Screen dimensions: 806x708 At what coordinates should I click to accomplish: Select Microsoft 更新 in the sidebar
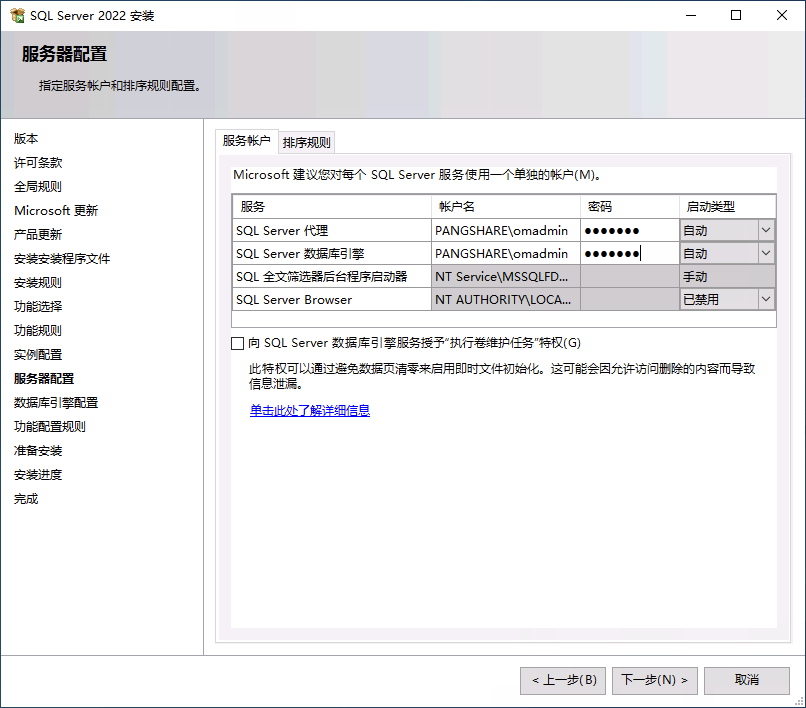coord(53,210)
